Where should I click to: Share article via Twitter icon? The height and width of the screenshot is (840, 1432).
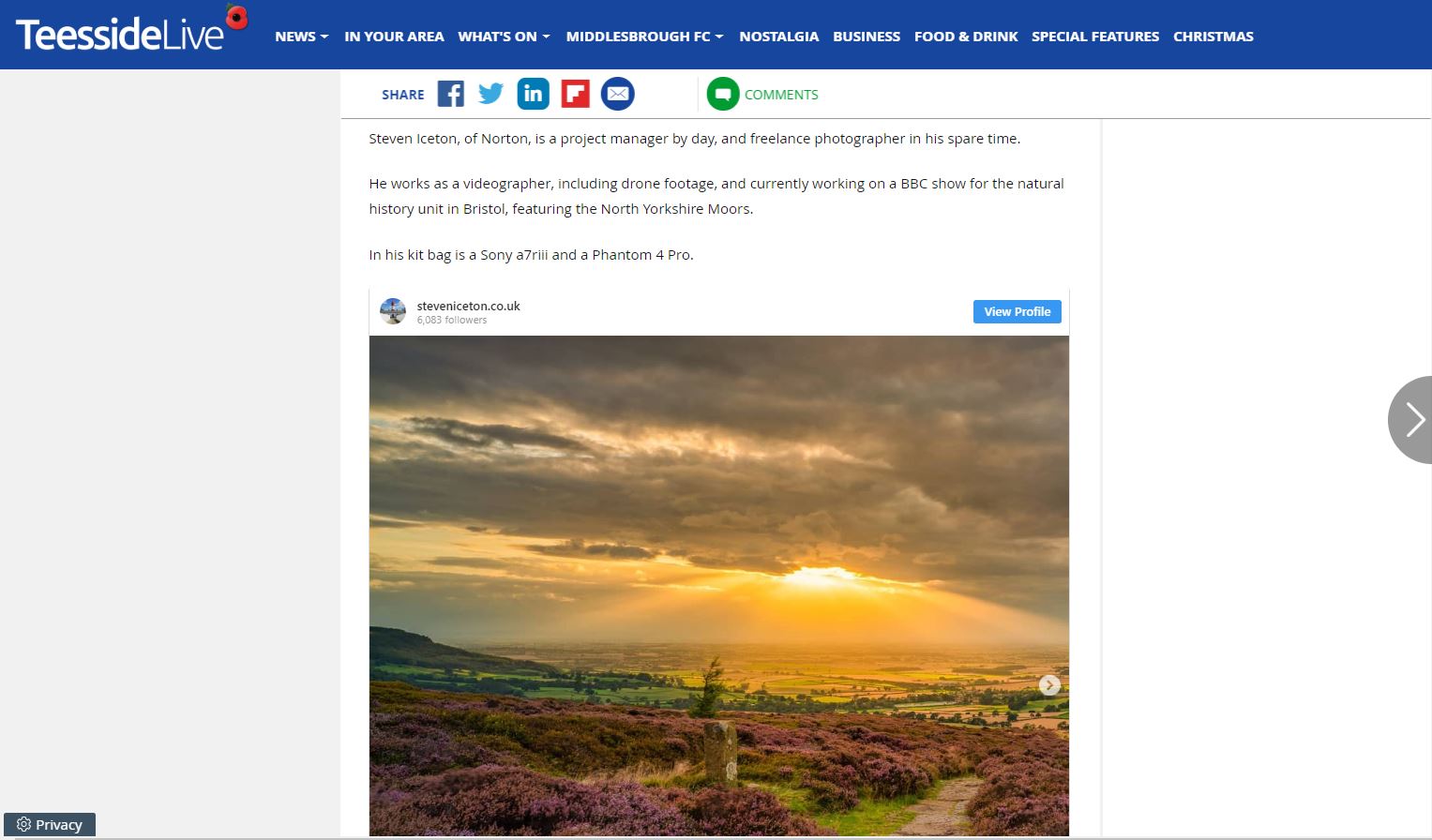click(490, 94)
